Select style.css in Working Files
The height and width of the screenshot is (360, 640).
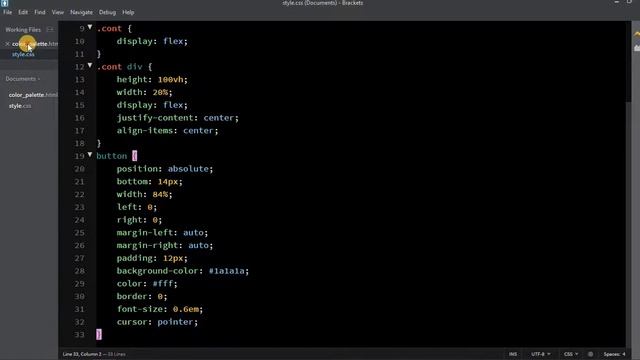23,54
